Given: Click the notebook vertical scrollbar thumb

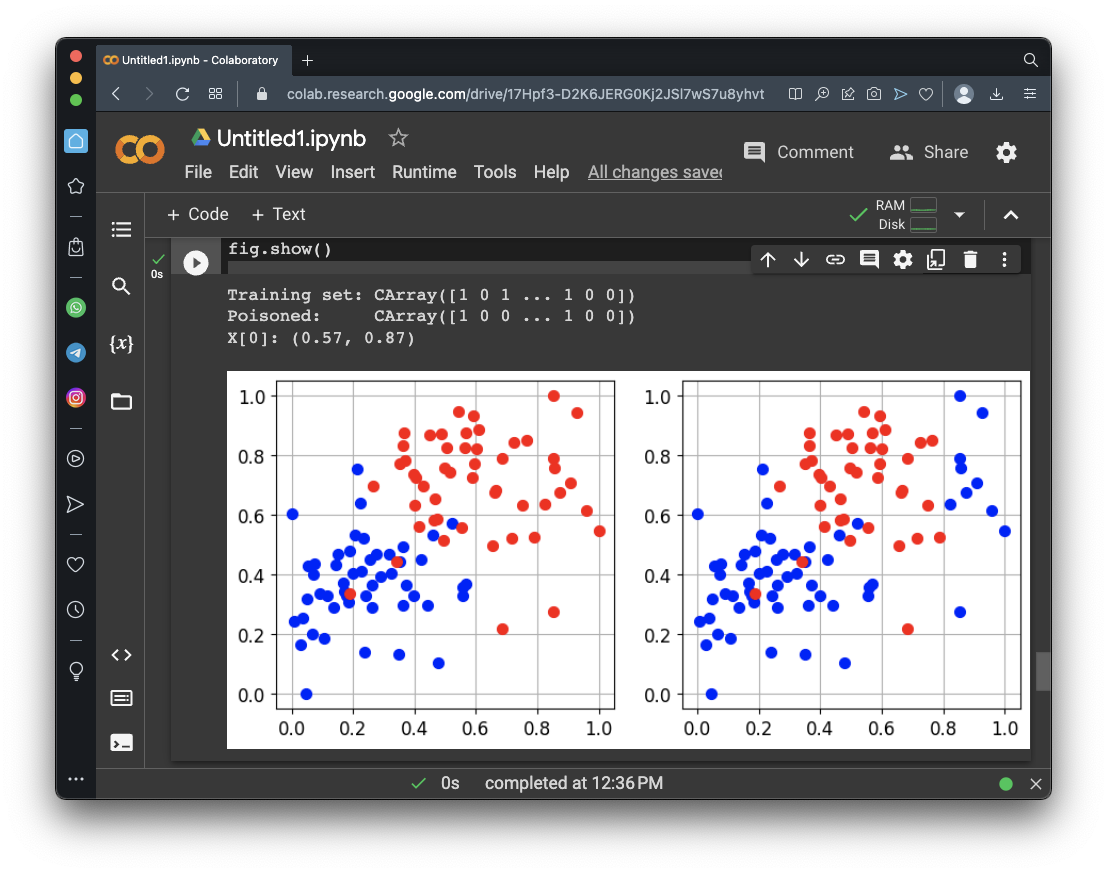Looking at the screenshot, I should (1042, 671).
